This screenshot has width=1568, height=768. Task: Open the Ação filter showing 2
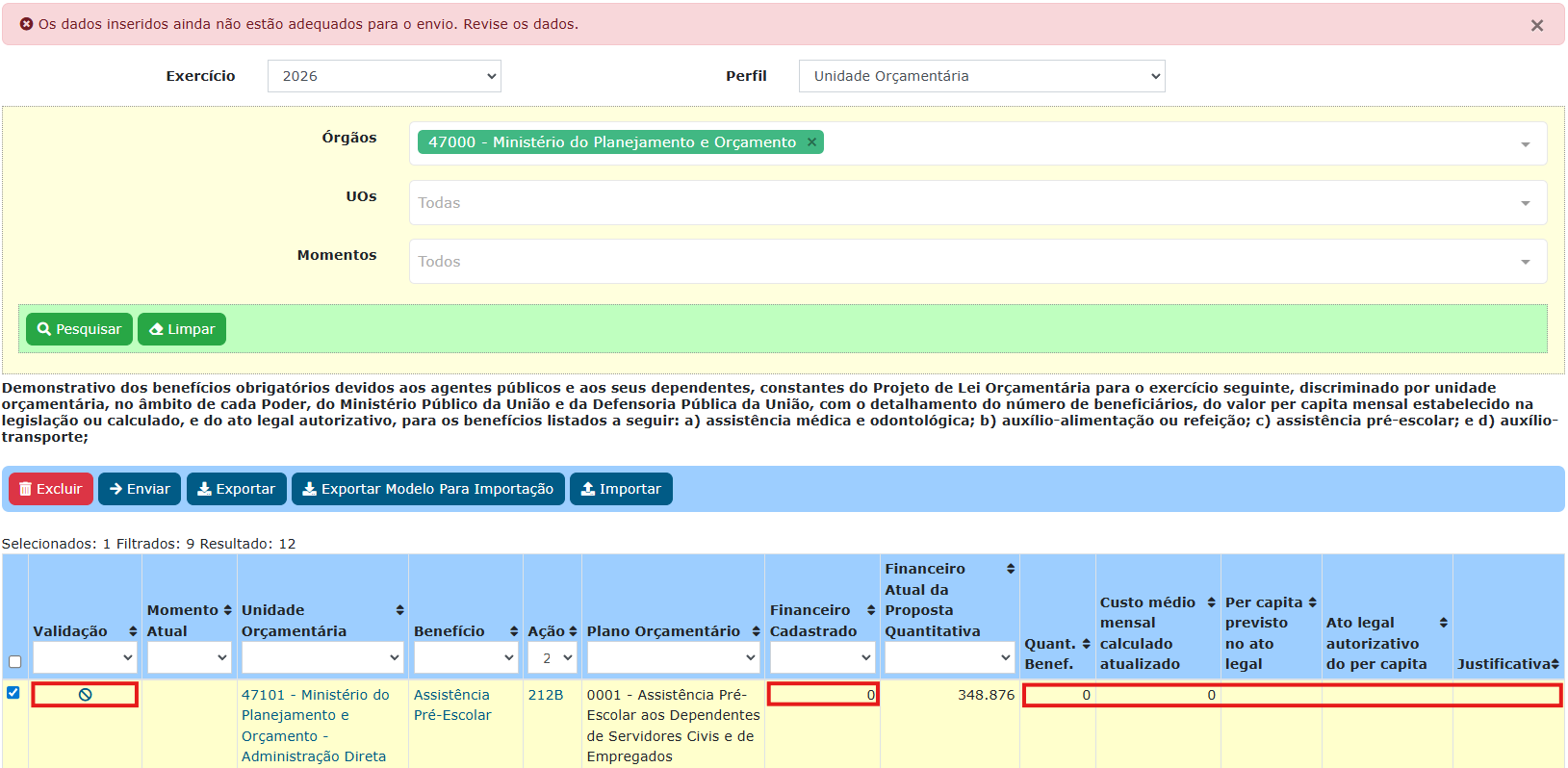(x=553, y=657)
